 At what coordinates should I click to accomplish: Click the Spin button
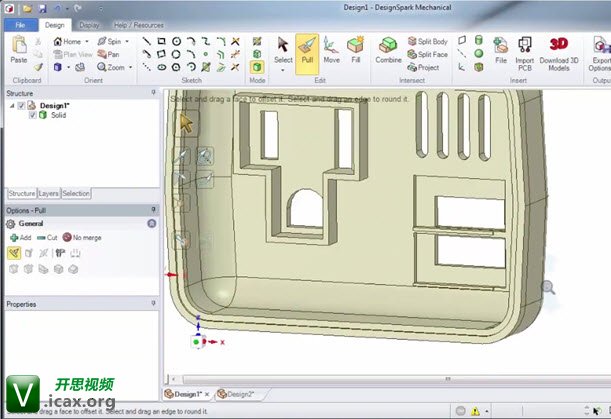tap(109, 41)
